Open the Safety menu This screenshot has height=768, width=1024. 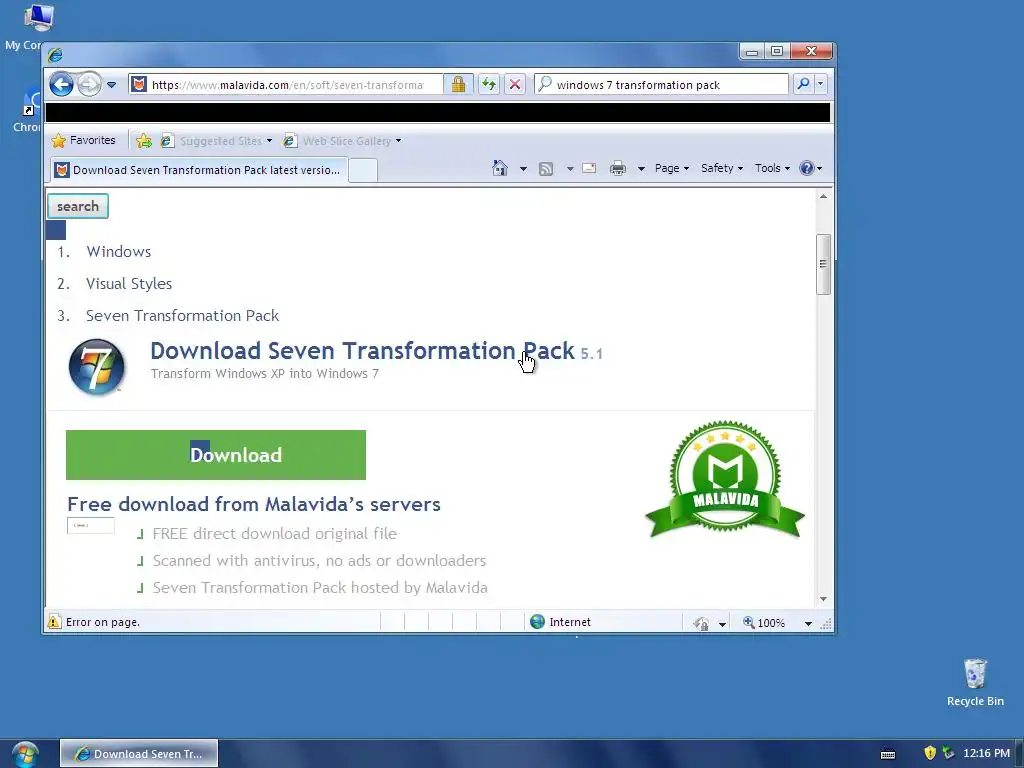point(722,168)
